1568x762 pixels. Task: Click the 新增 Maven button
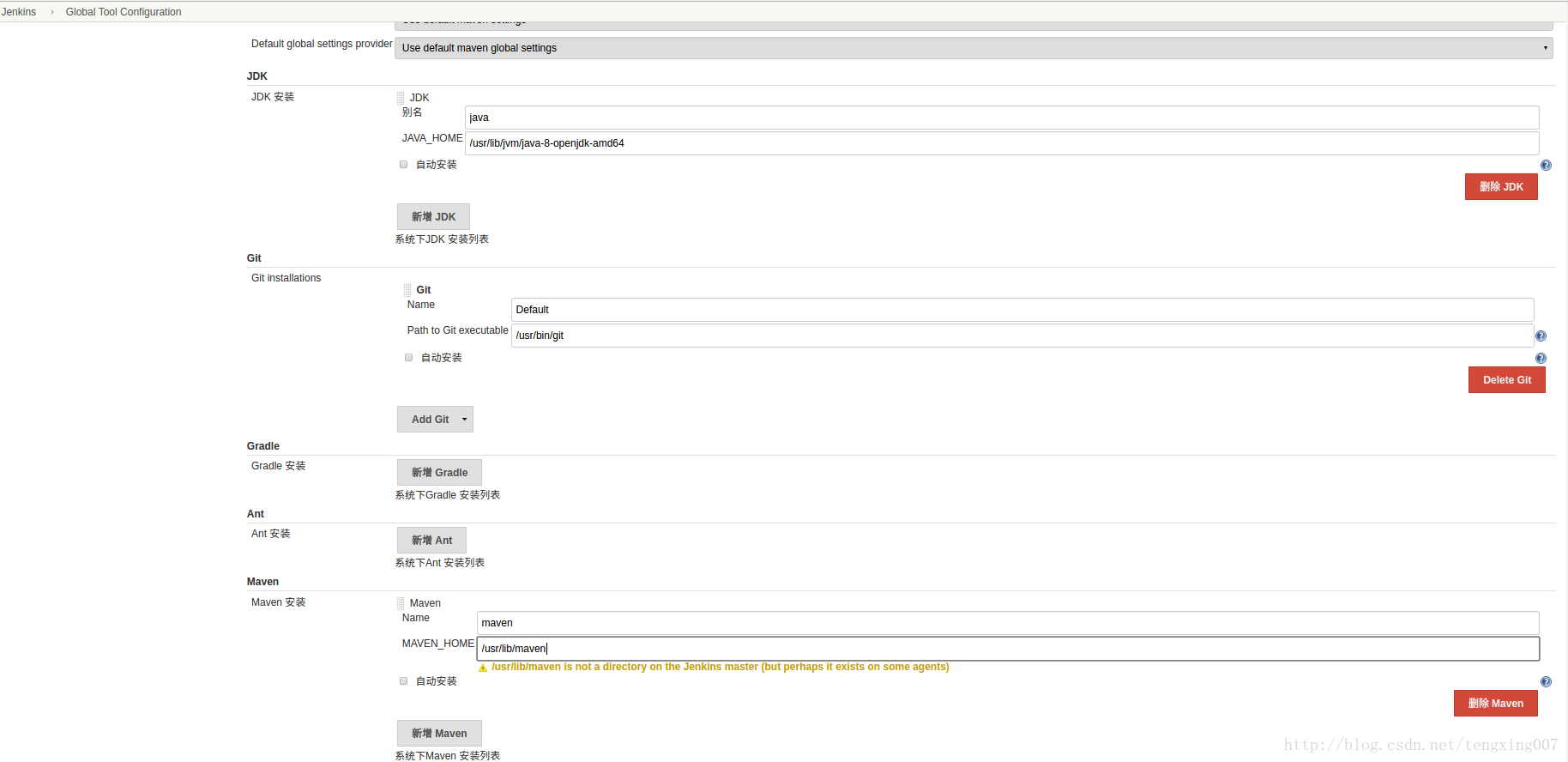(x=439, y=734)
